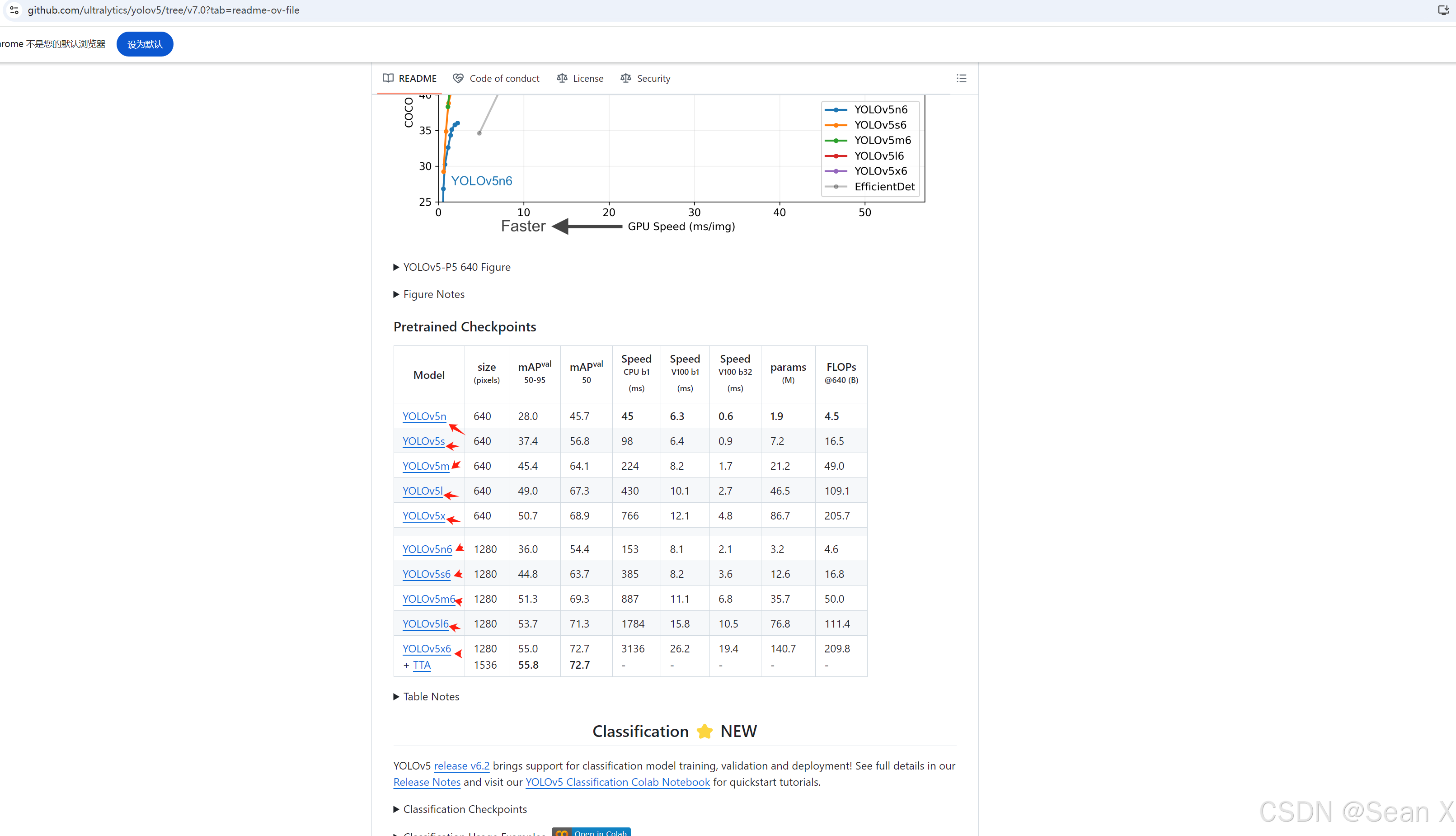1456x836 pixels.
Task: Click the Model column header
Action: point(428,375)
